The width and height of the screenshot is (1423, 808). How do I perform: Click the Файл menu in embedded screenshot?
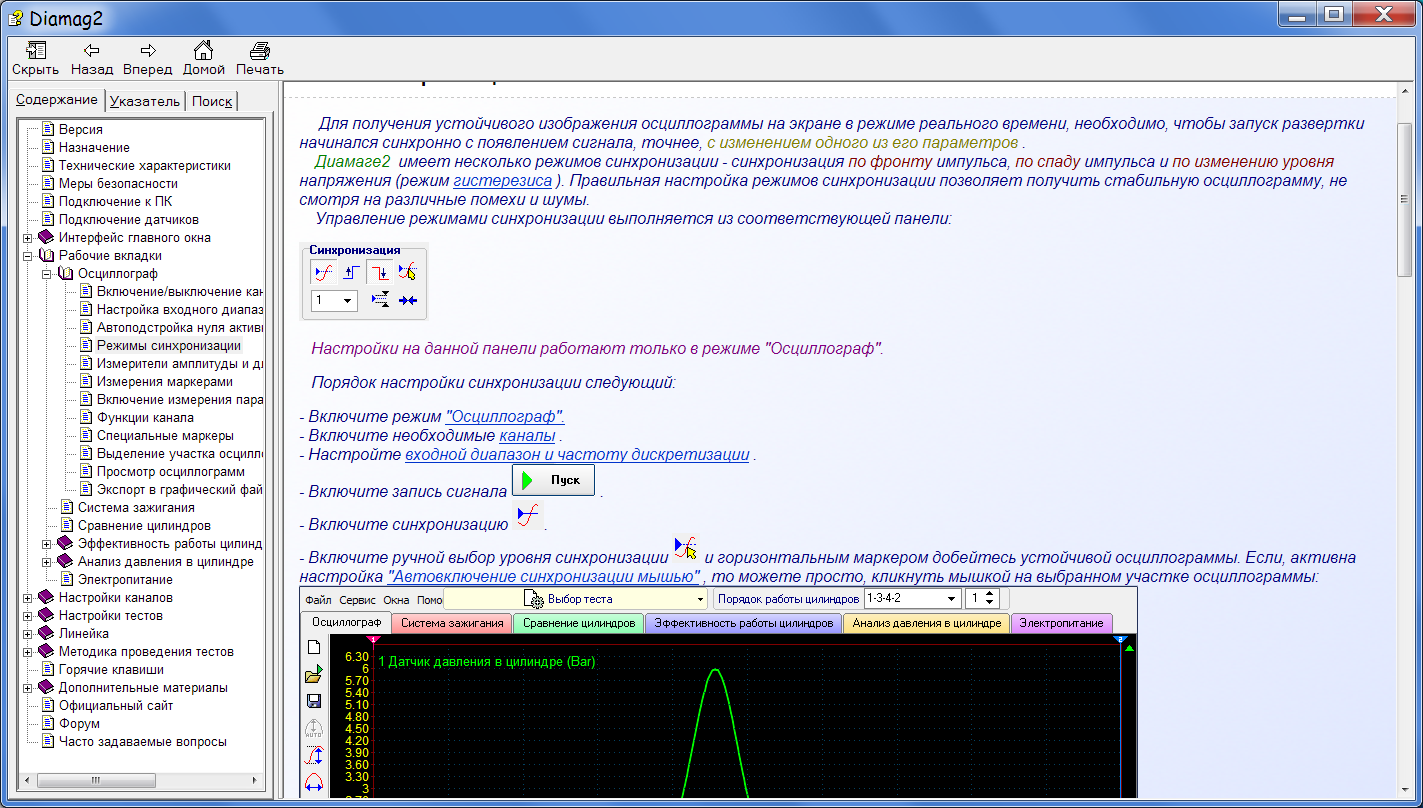point(318,600)
